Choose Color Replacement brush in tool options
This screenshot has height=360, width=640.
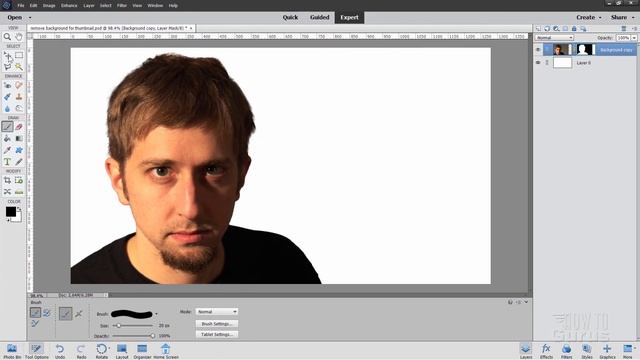[x=36, y=323]
